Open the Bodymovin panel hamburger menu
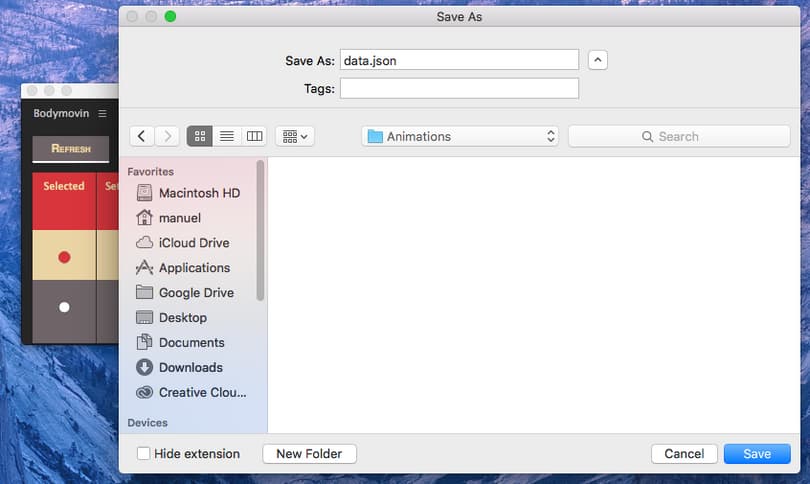The image size is (810, 484). point(102,113)
